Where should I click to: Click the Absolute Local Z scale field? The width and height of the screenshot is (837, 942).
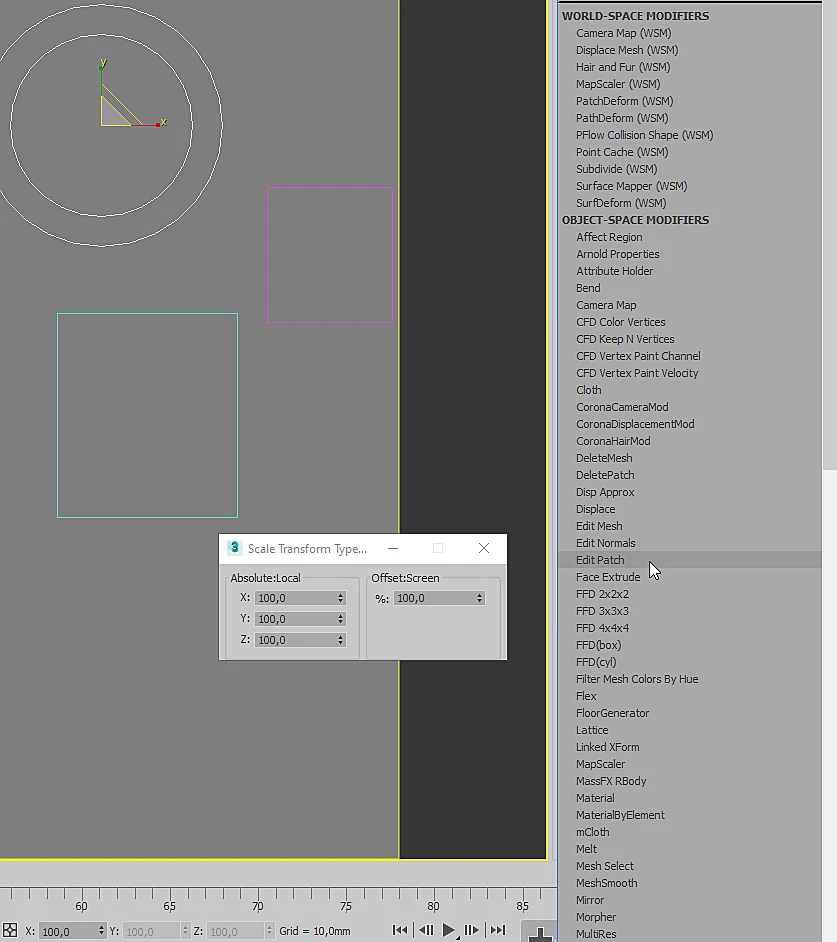point(294,640)
